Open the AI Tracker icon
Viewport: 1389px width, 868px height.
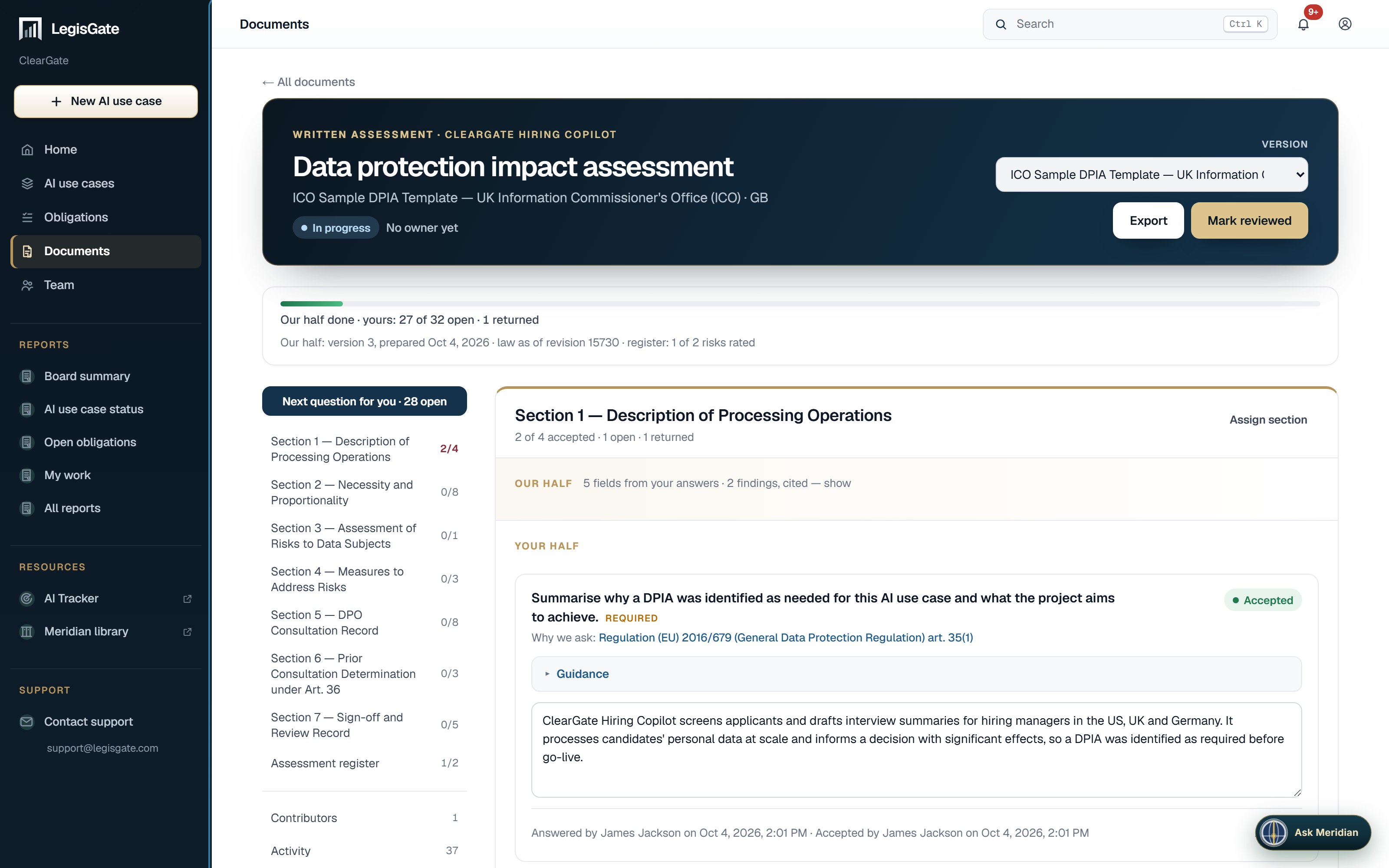pos(27,599)
